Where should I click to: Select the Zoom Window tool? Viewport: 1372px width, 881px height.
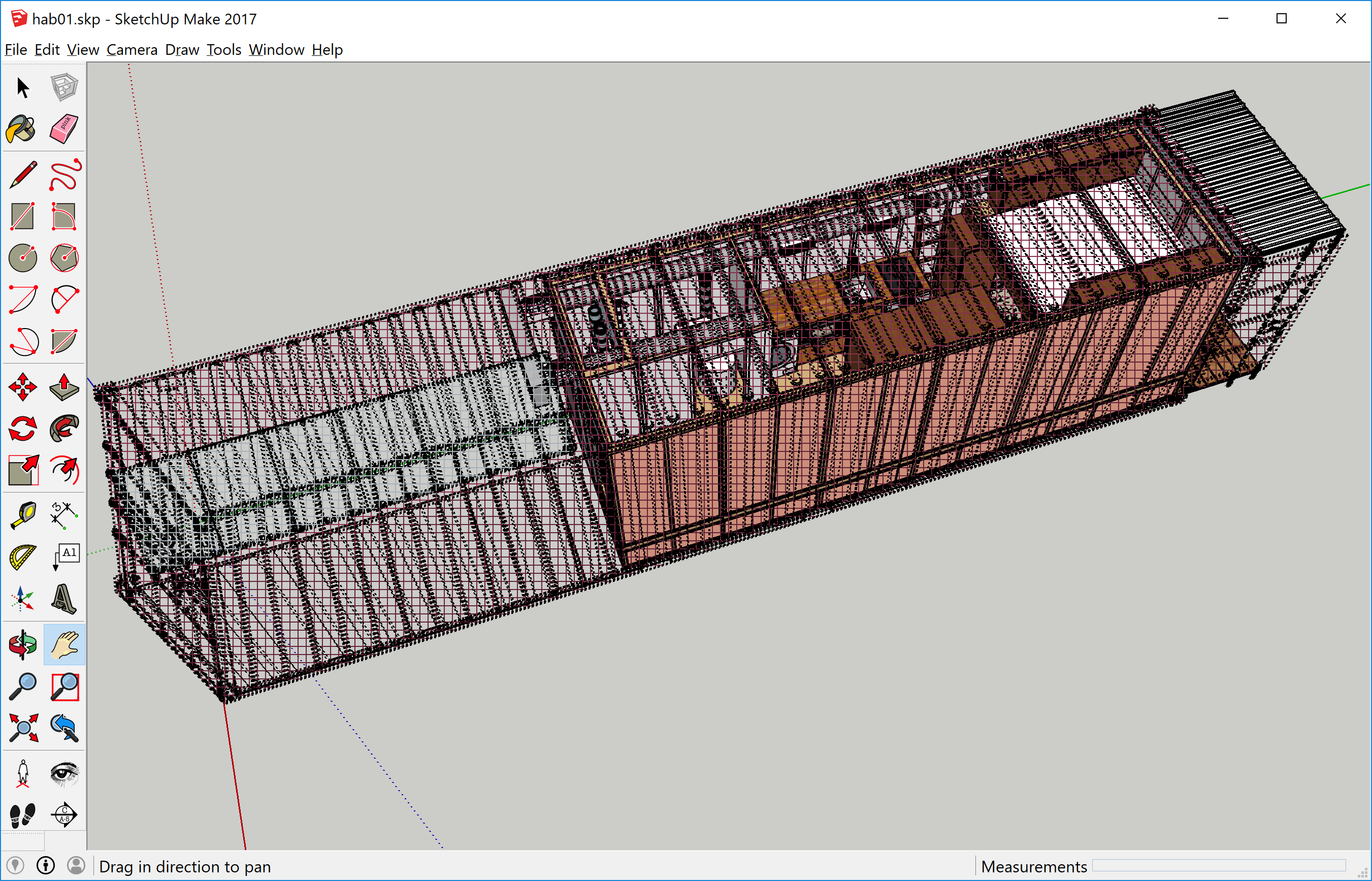click(x=64, y=687)
